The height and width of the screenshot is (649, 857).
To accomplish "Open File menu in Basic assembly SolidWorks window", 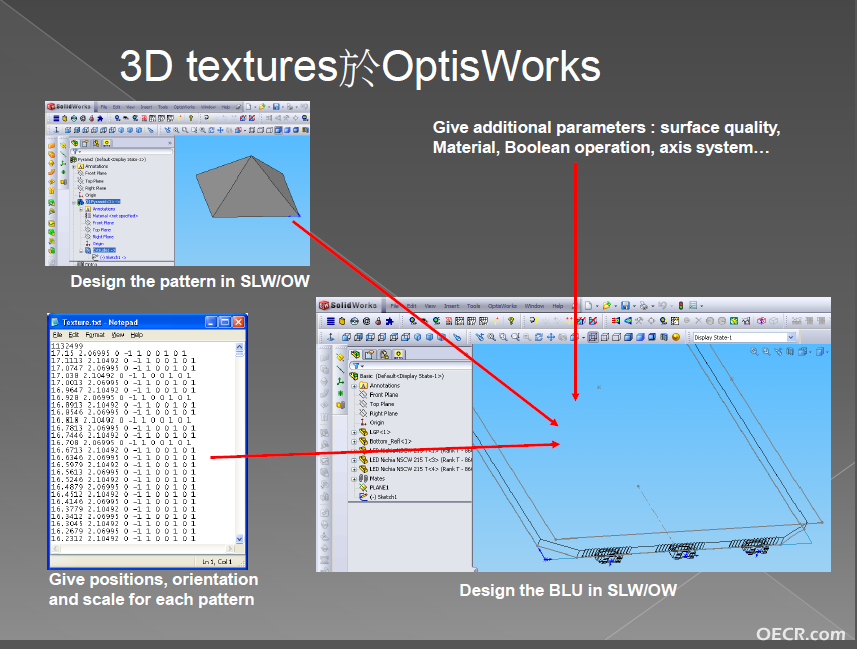I will (x=395, y=306).
